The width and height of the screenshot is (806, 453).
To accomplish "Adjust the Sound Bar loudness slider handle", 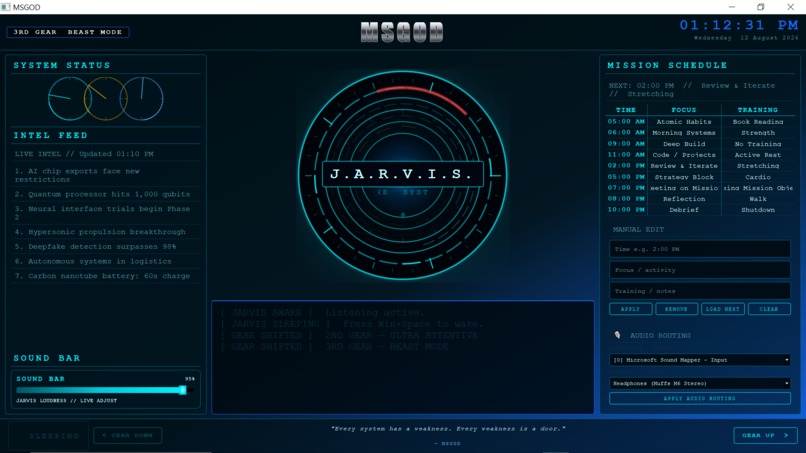I will click(x=182, y=390).
